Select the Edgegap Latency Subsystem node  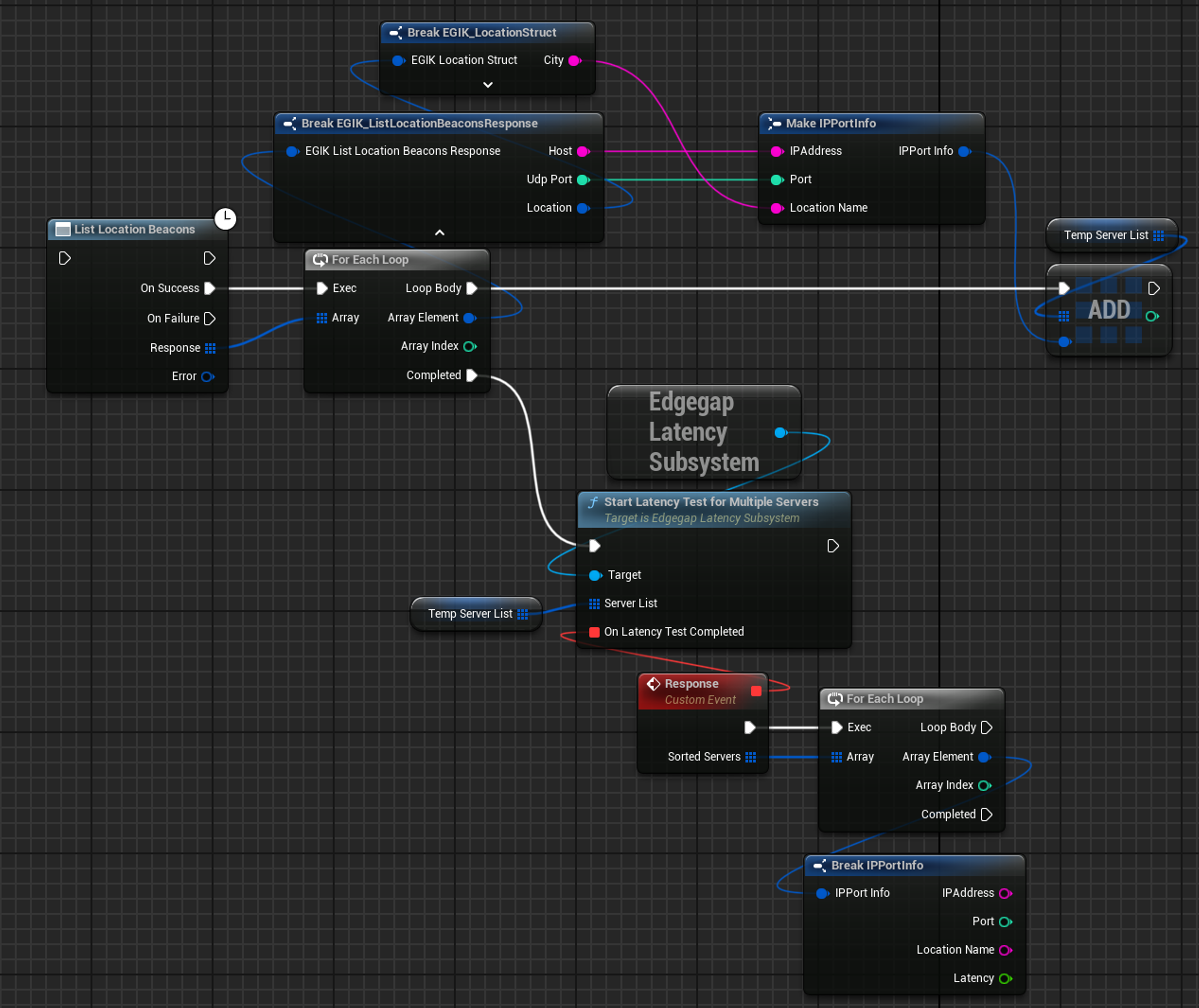(x=704, y=432)
